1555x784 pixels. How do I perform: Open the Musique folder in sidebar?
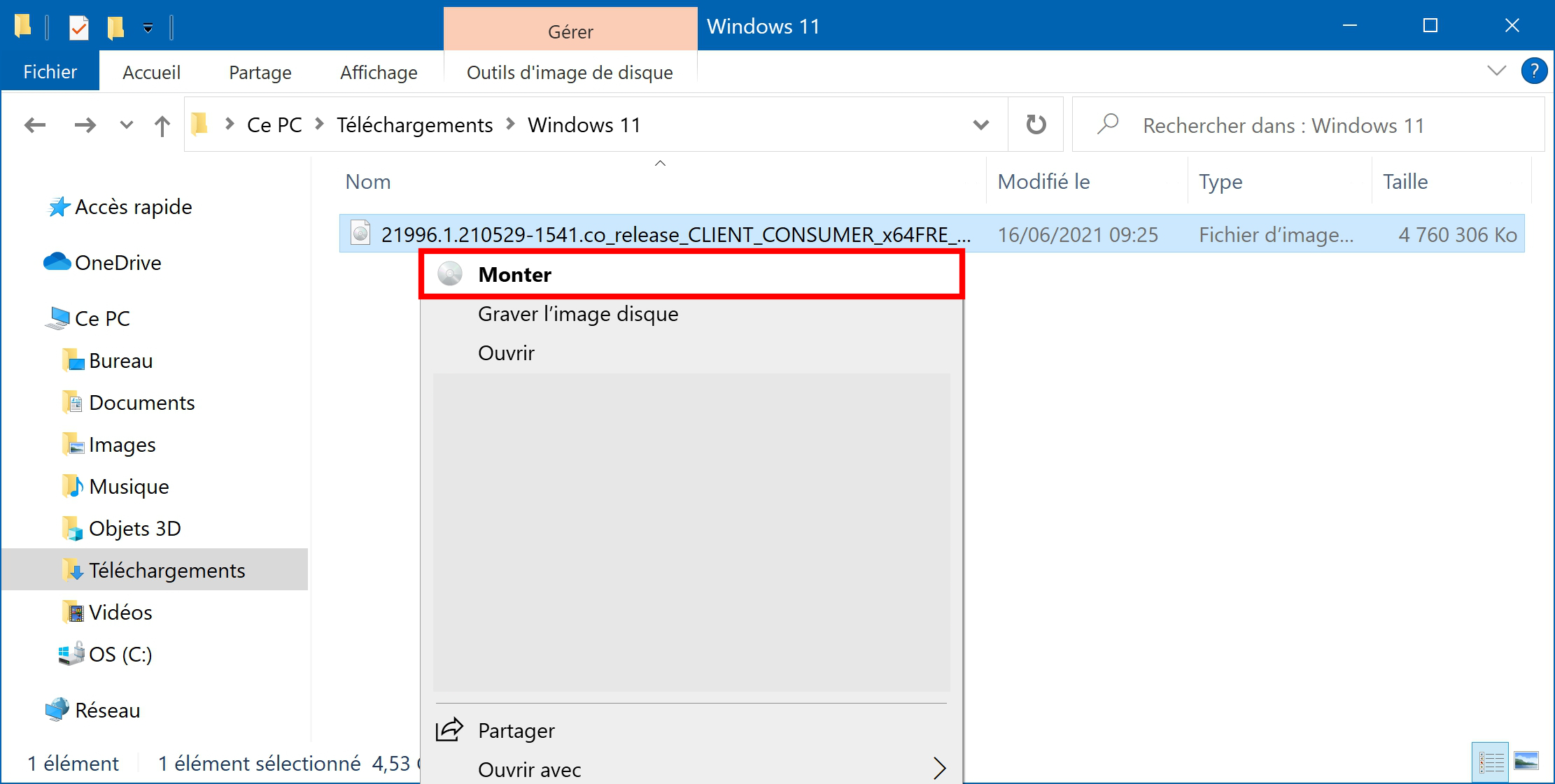(129, 487)
